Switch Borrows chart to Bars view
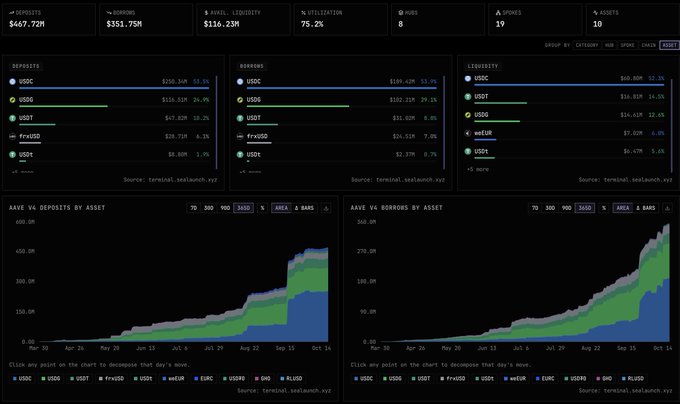Viewport: 680px width, 404px height. click(645, 208)
